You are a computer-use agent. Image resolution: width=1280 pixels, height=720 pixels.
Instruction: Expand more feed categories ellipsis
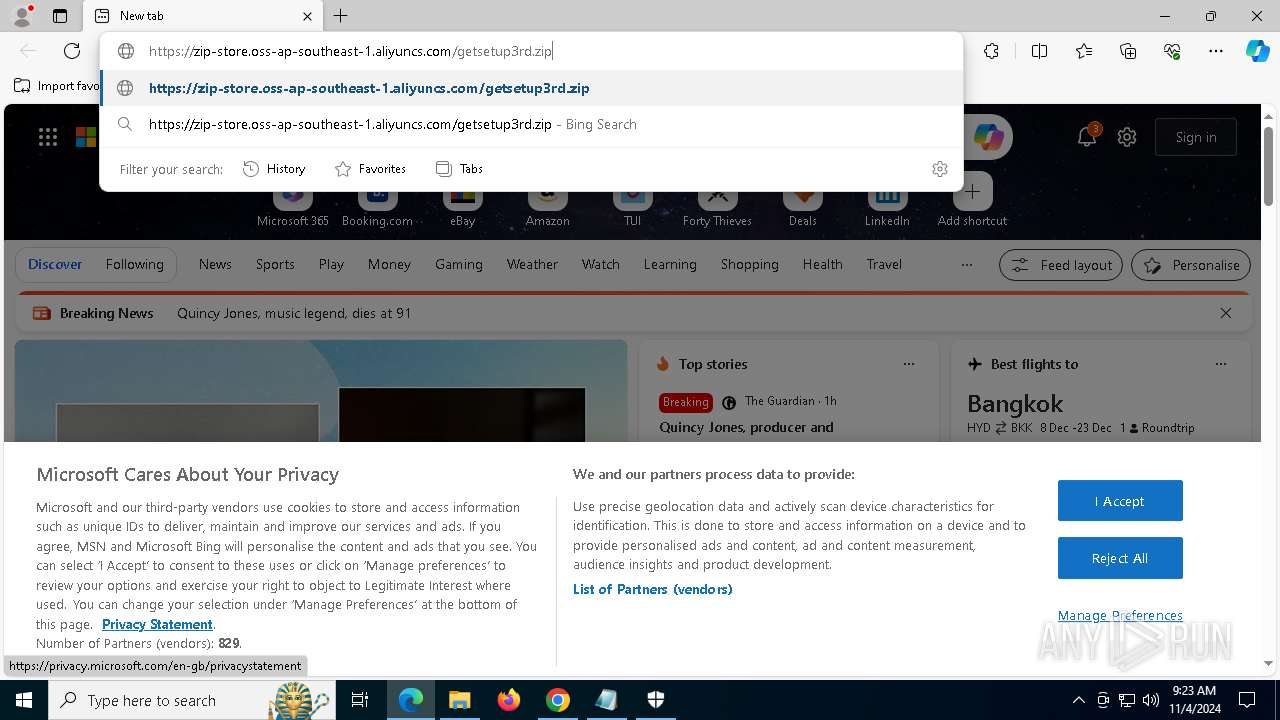coord(966,265)
